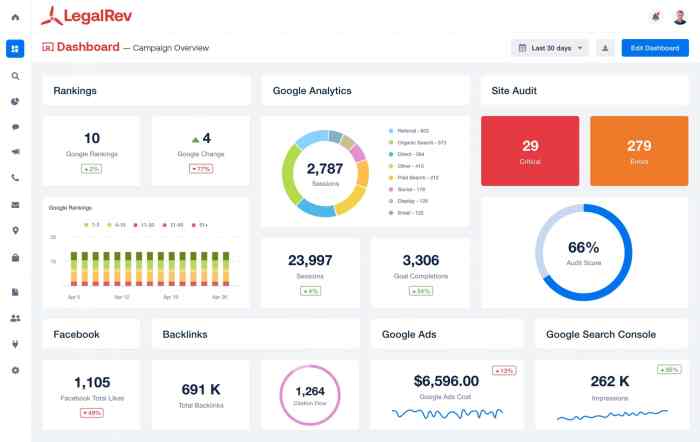The height and width of the screenshot is (442, 700).
Task: Click the notifications bell icon
Action: click(655, 17)
